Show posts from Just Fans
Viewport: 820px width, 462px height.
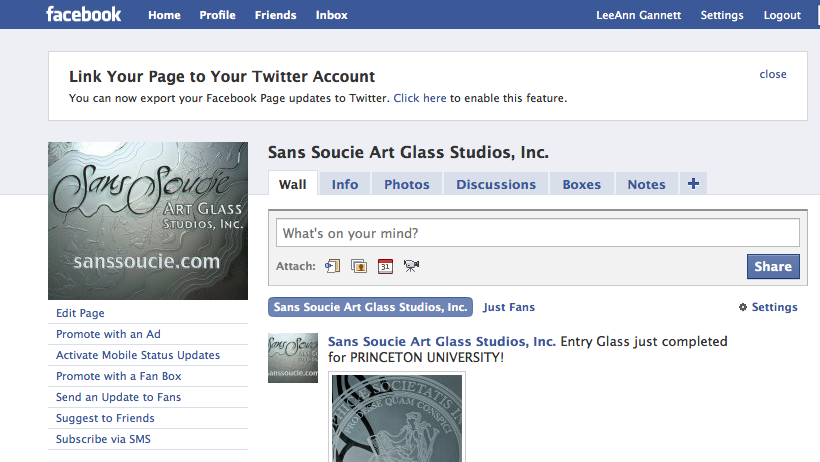click(509, 307)
